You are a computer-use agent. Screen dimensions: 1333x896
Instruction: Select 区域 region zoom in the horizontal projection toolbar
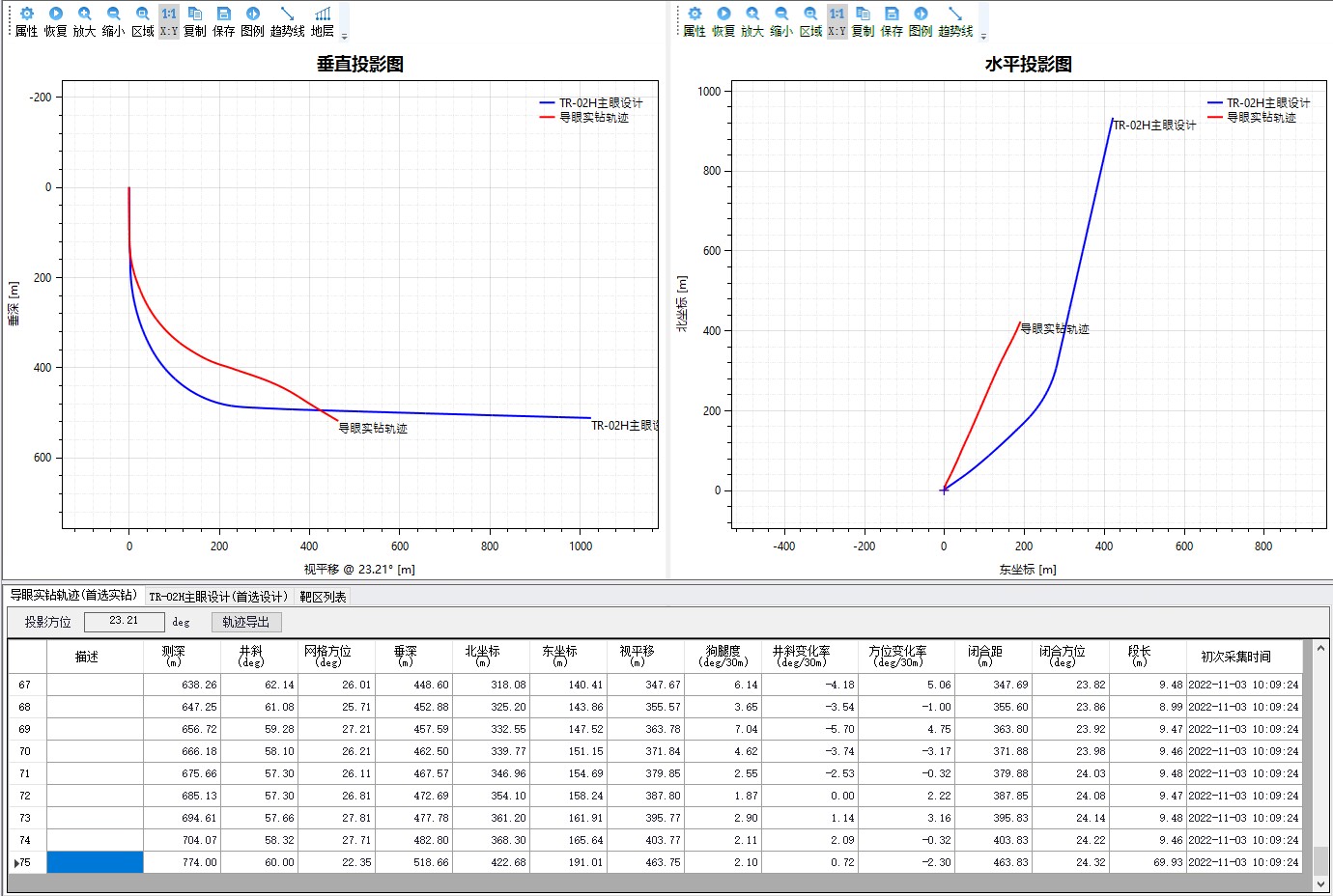click(810, 21)
